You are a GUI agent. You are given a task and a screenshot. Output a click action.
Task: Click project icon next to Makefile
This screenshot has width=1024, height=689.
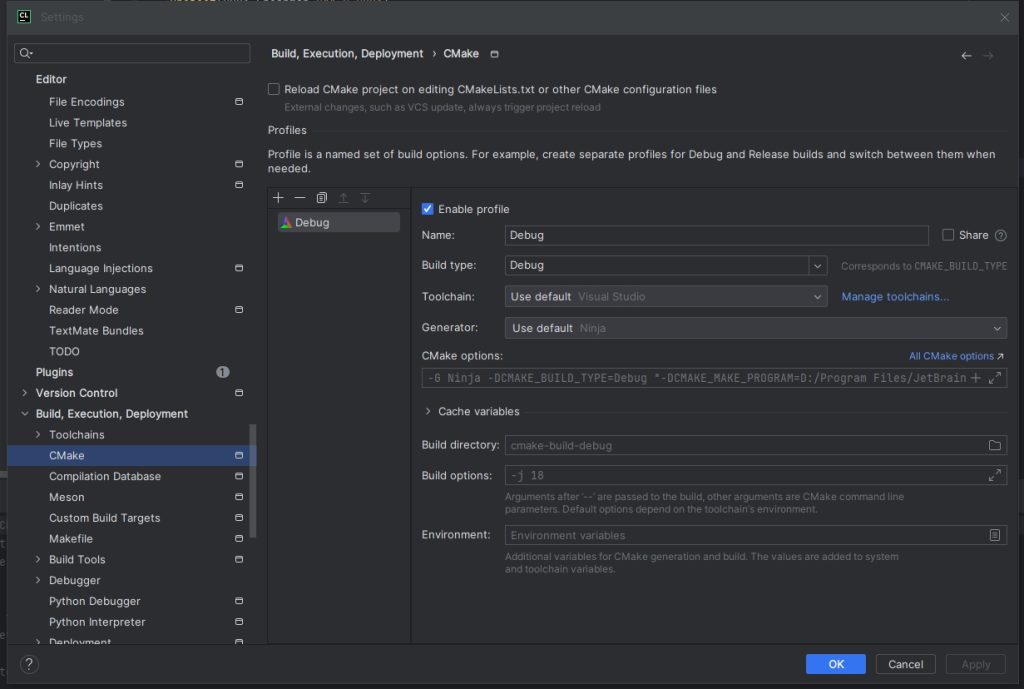coord(239,539)
